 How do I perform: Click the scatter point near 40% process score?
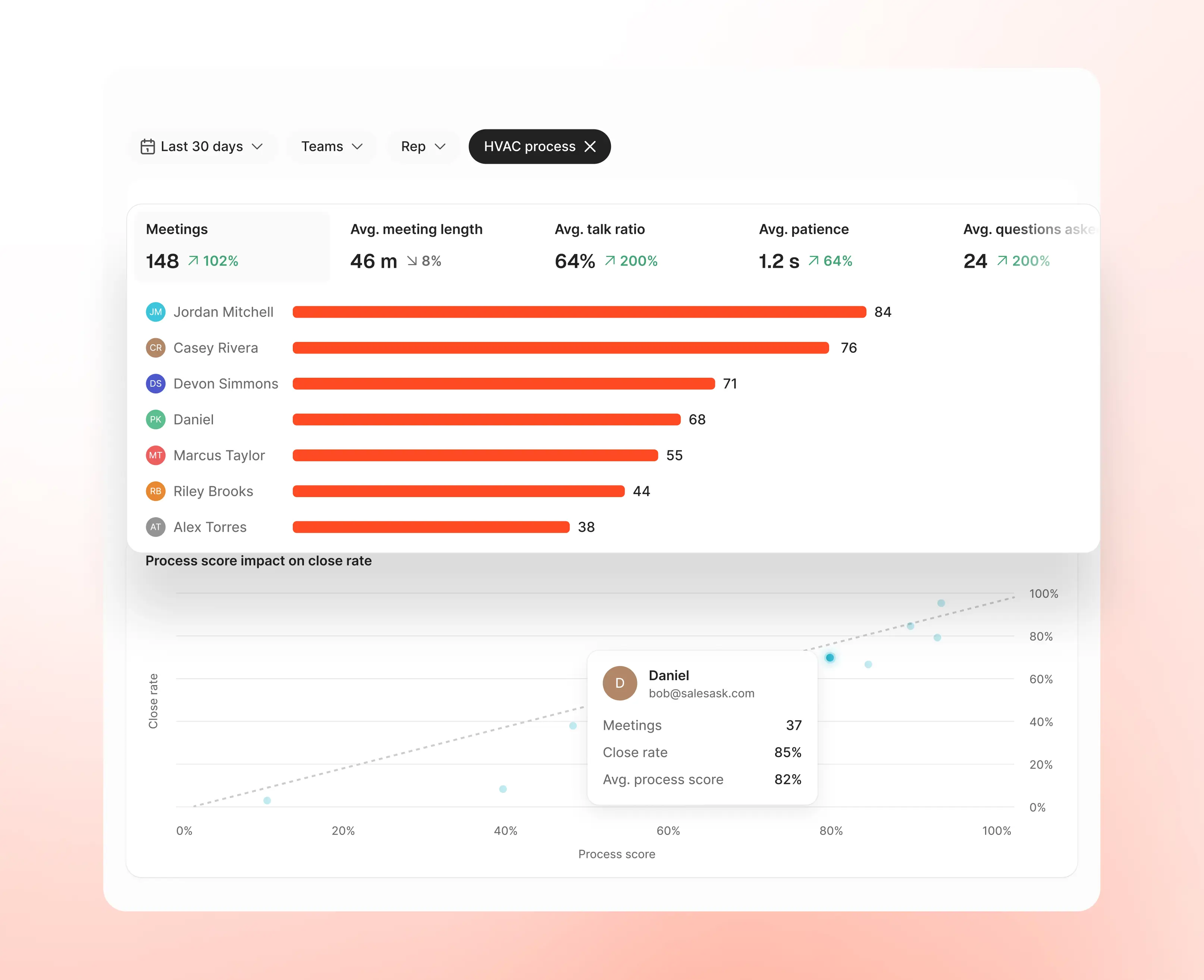[503, 789]
